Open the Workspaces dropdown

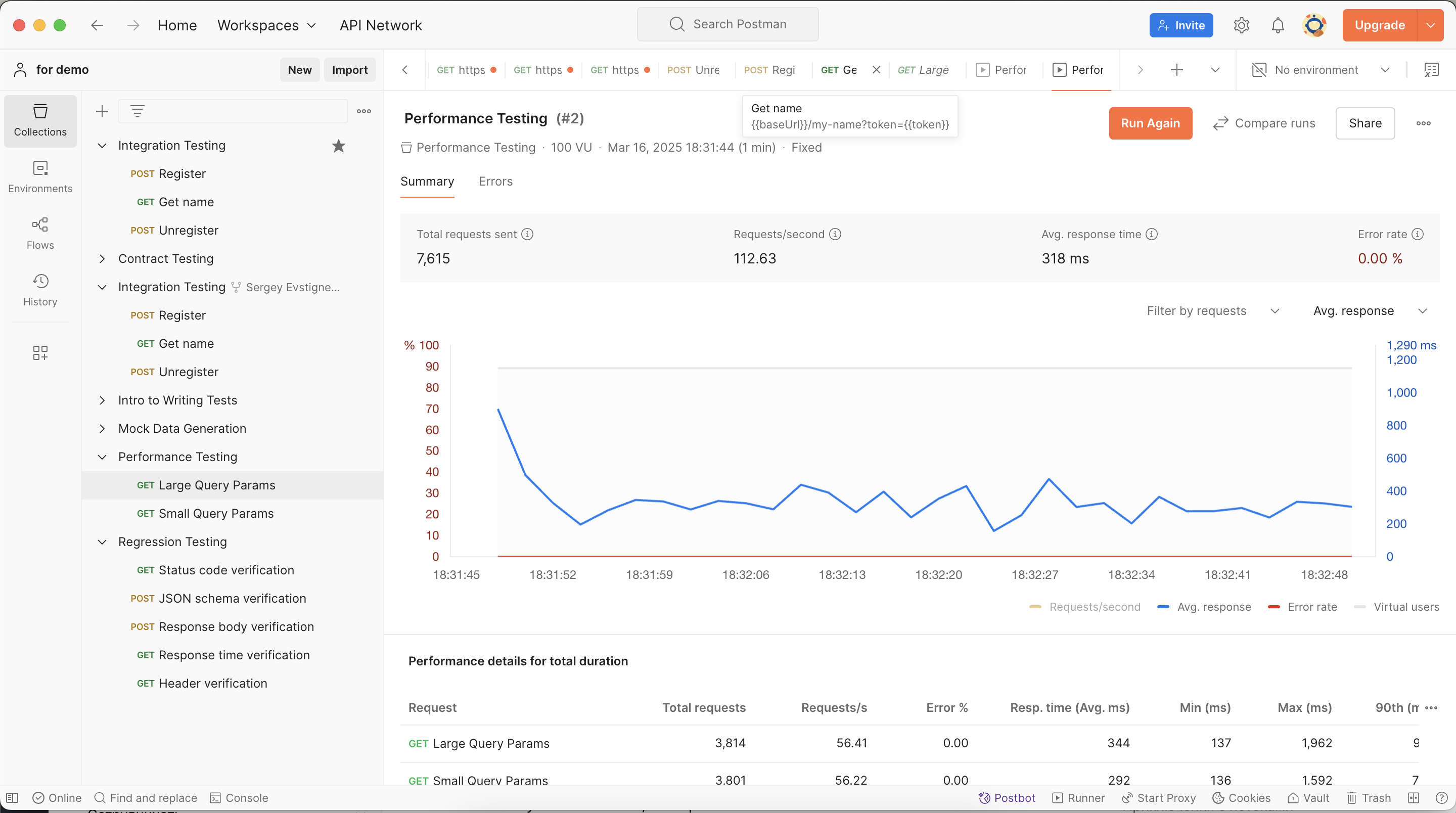pyautogui.click(x=267, y=25)
